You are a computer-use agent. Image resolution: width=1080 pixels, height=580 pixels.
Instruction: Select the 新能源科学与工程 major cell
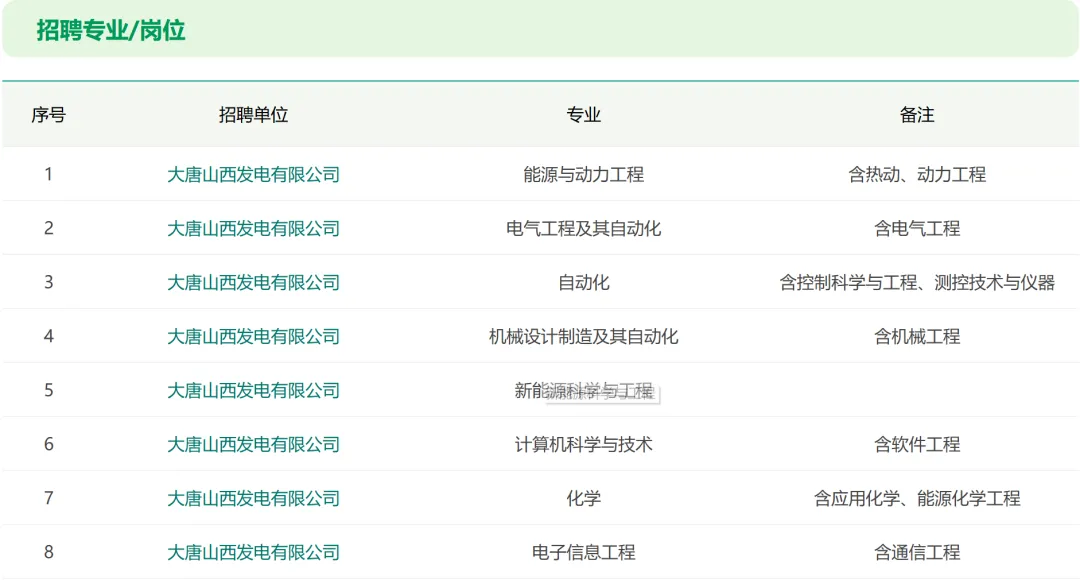tap(583, 391)
